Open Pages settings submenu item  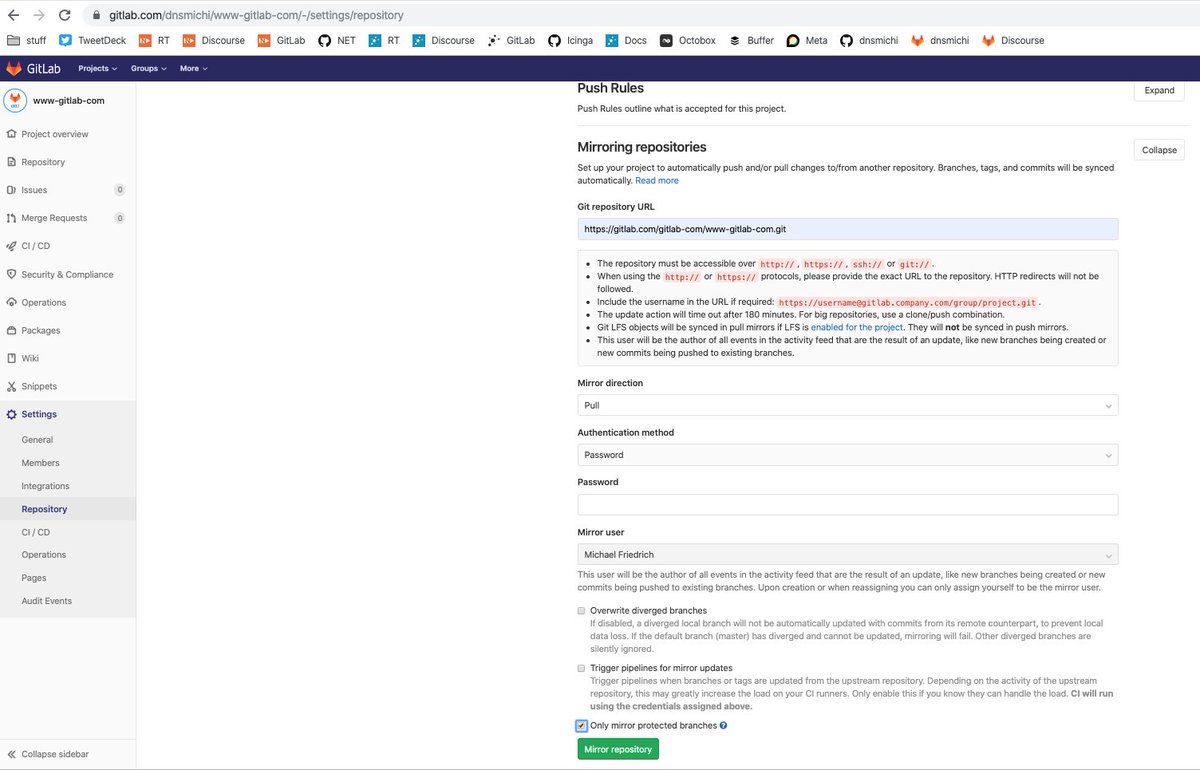[x=33, y=578]
